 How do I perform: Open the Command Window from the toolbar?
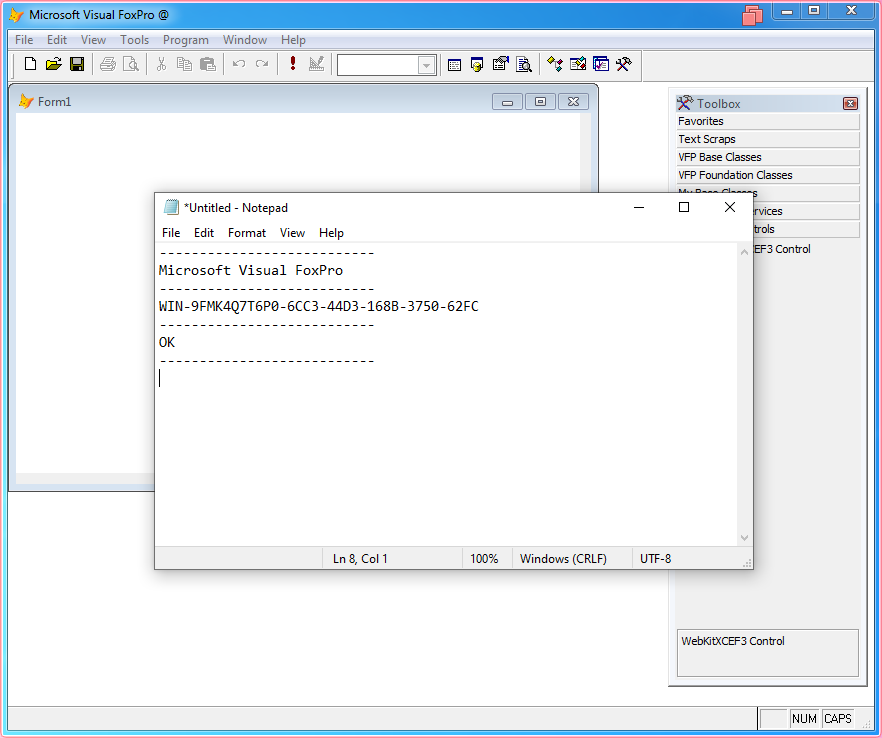(454, 65)
